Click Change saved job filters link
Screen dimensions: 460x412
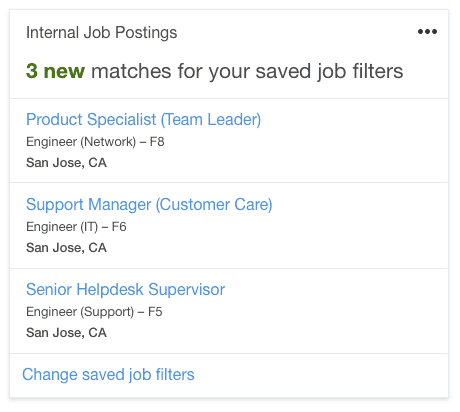108,375
